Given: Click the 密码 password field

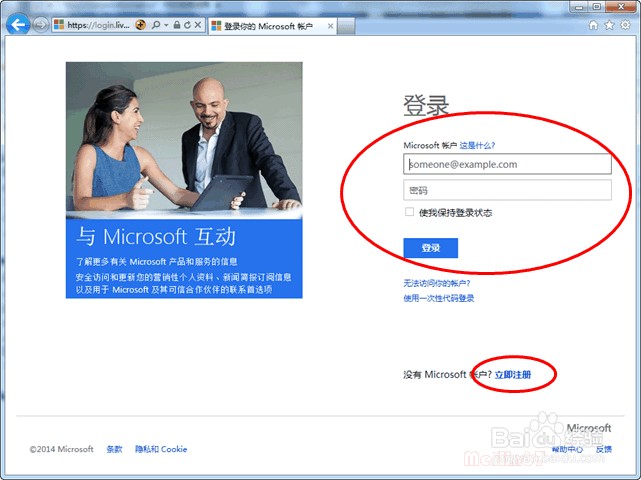Looking at the screenshot, I should (507, 190).
